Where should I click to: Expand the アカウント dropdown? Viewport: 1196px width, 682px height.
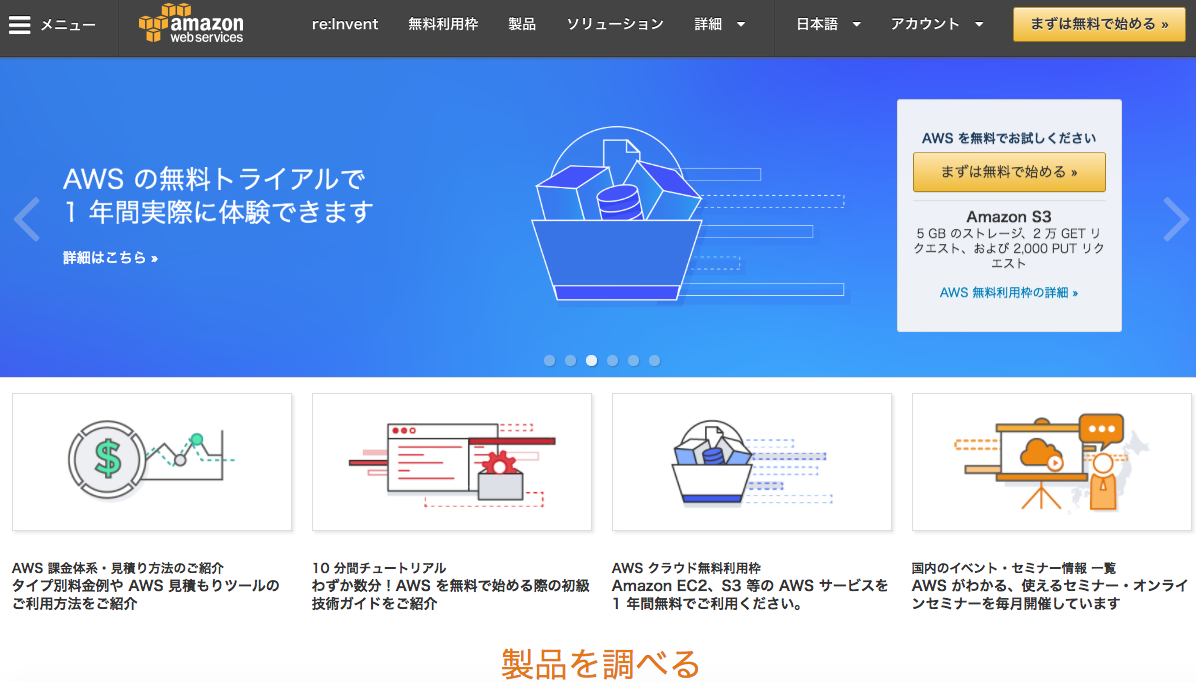pyautogui.click(x=937, y=24)
